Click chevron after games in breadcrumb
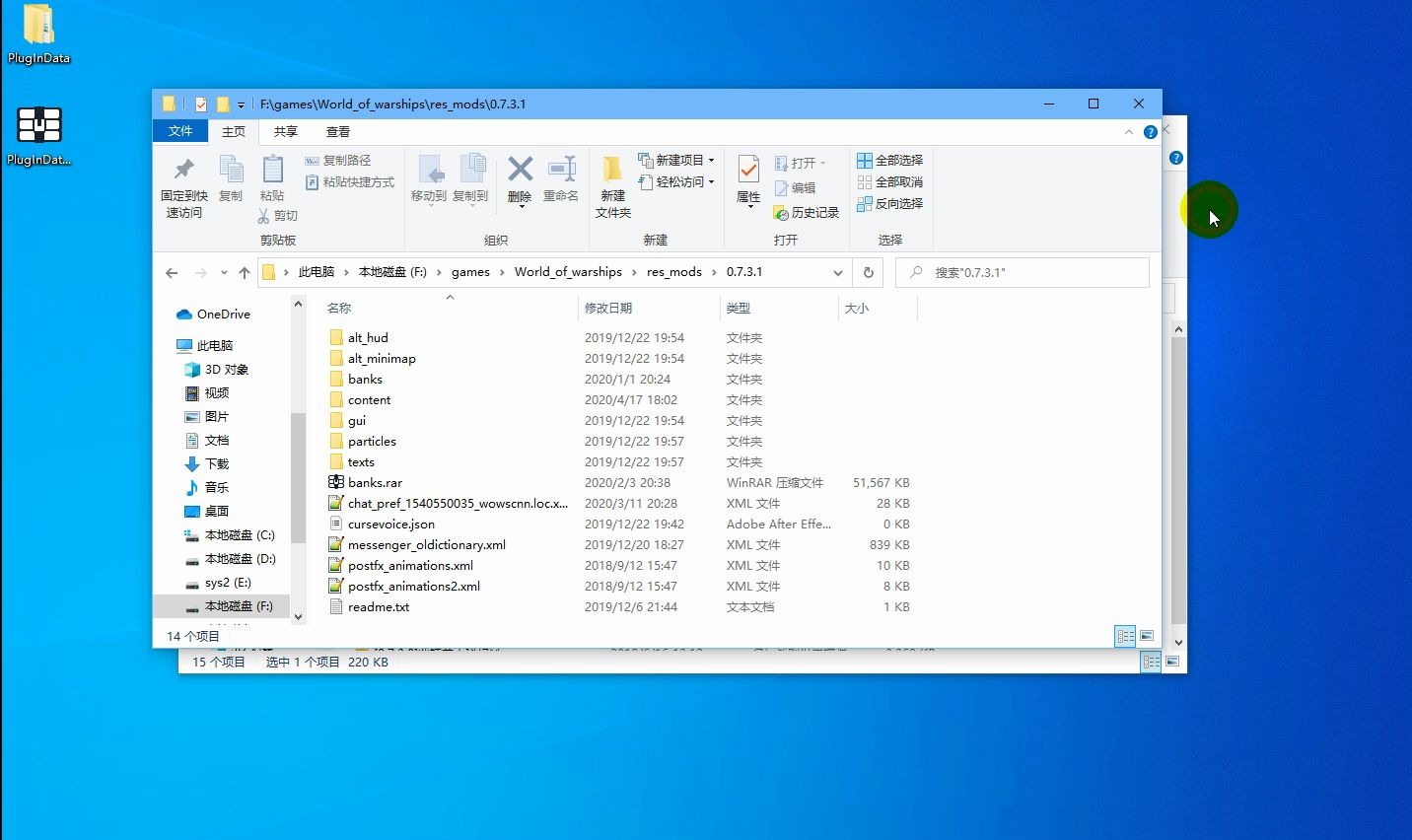 click(502, 272)
